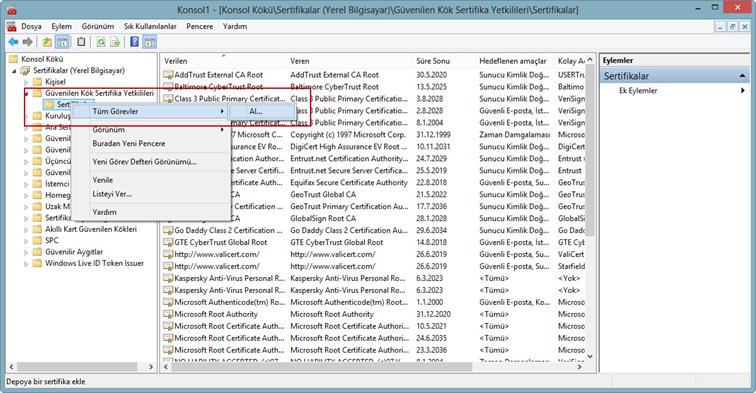Click the SPC folder icon in the tree

(37, 240)
